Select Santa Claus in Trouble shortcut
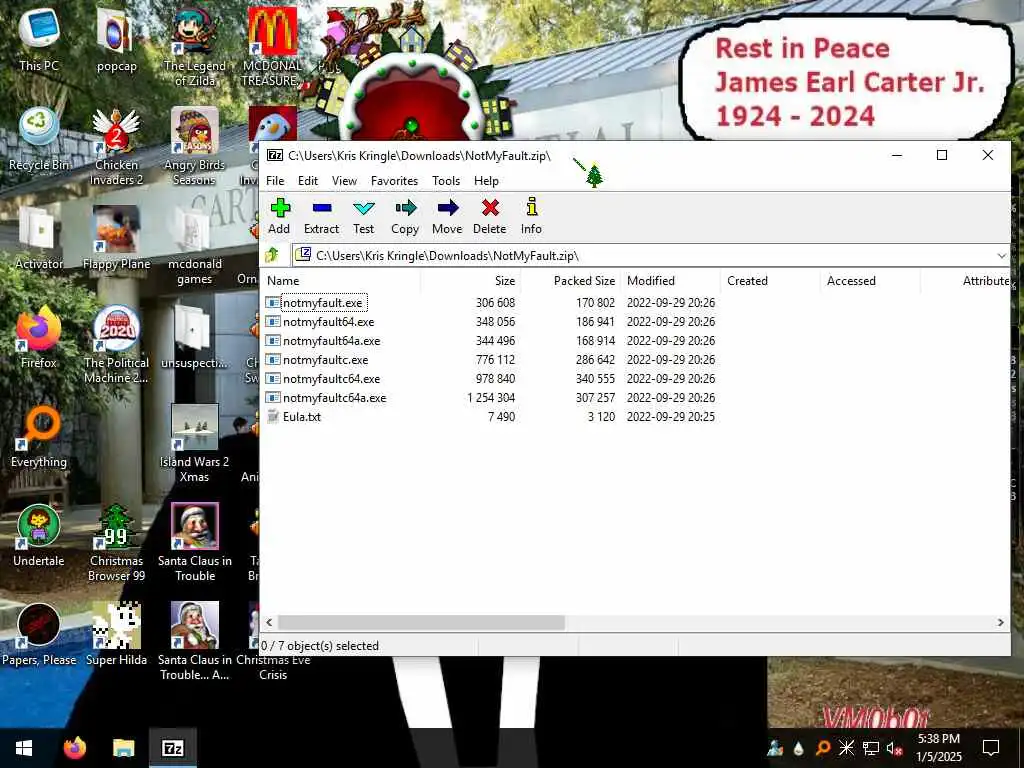The width and height of the screenshot is (1024, 768). tap(195, 543)
